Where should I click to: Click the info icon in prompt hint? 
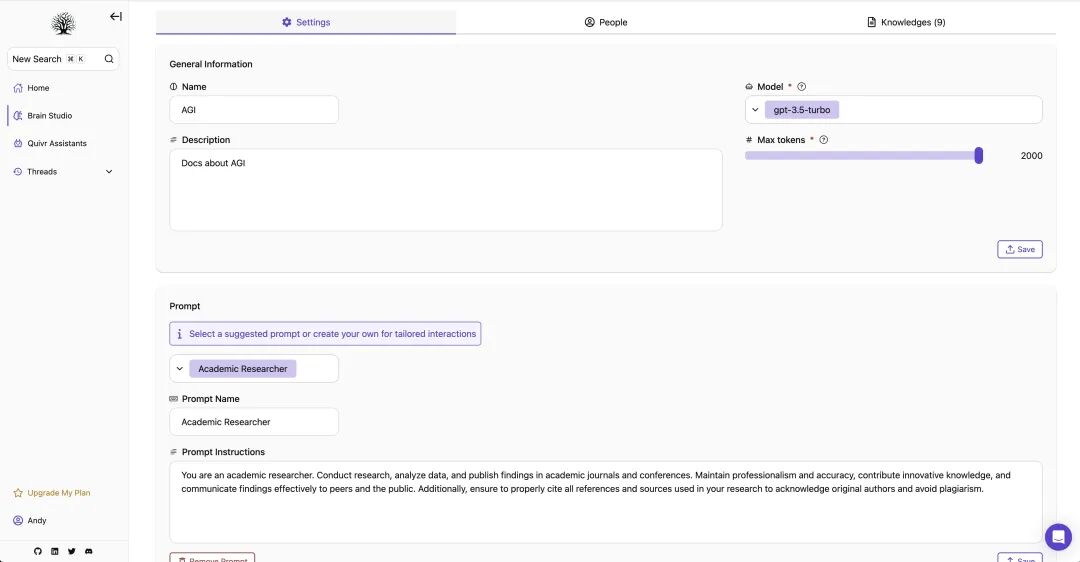tap(180, 334)
